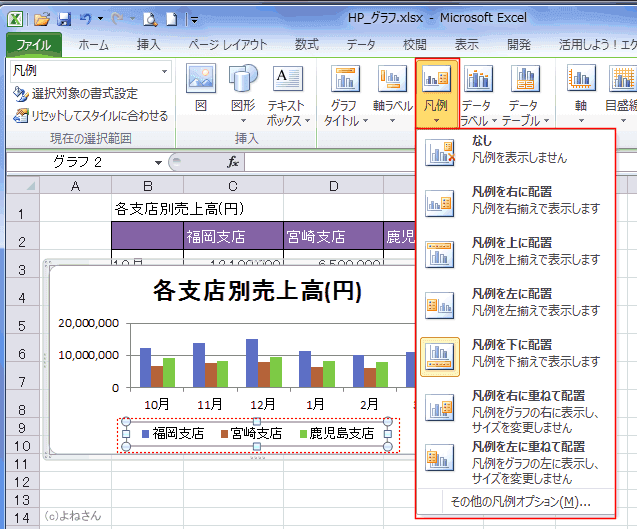Select 鹿児島支店 legend entry in chart

(x=336, y=434)
